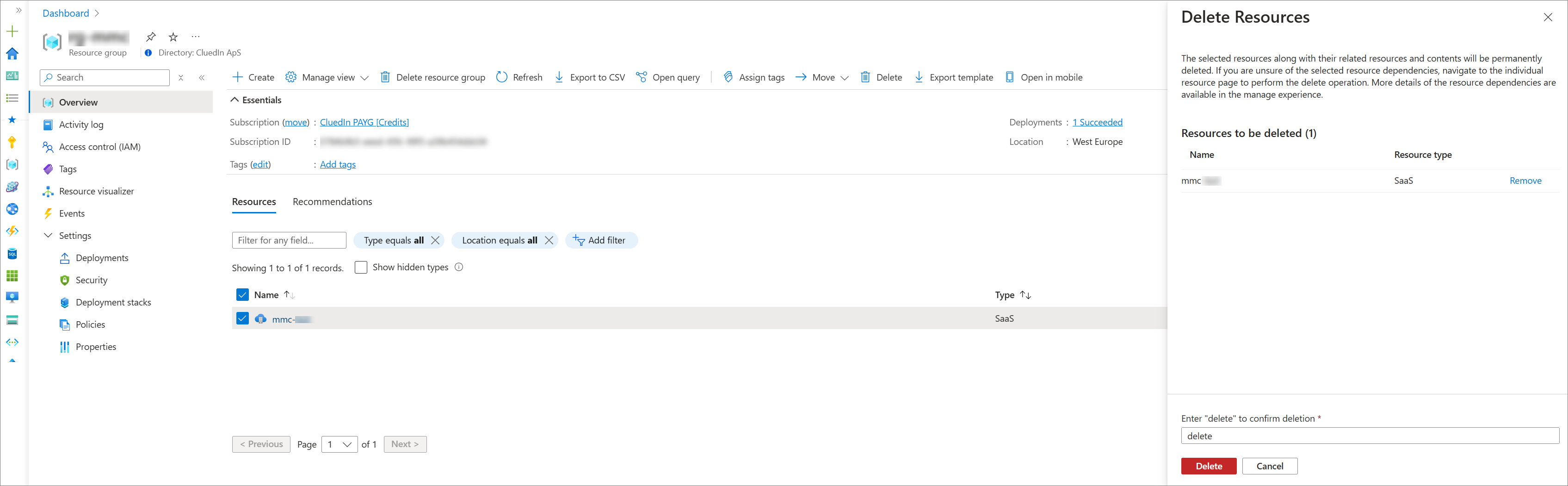
Task: Click the Show hidden types info icon
Action: tap(459, 267)
